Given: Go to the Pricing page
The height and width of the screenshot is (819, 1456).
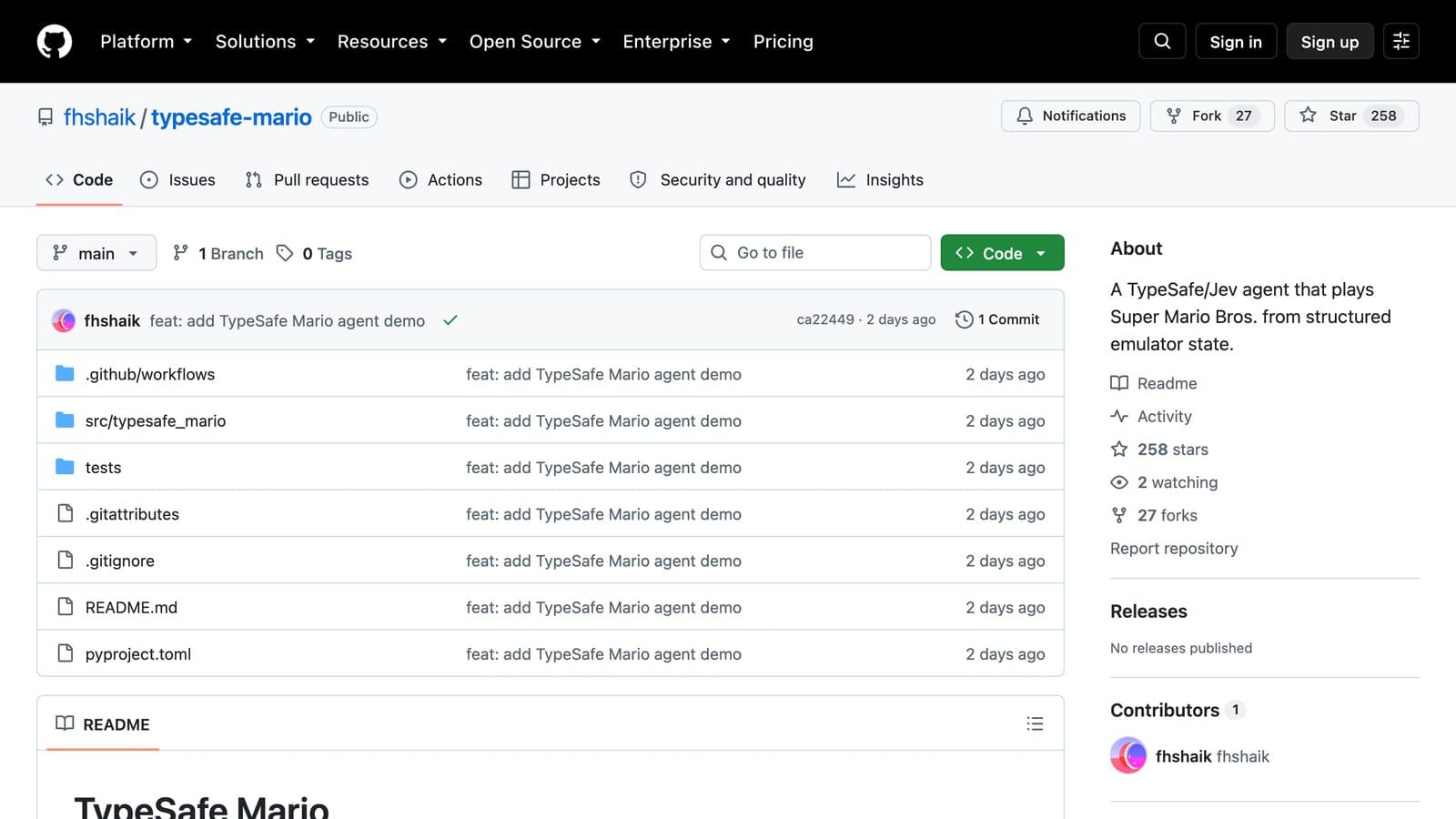Looking at the screenshot, I should 784,42.
